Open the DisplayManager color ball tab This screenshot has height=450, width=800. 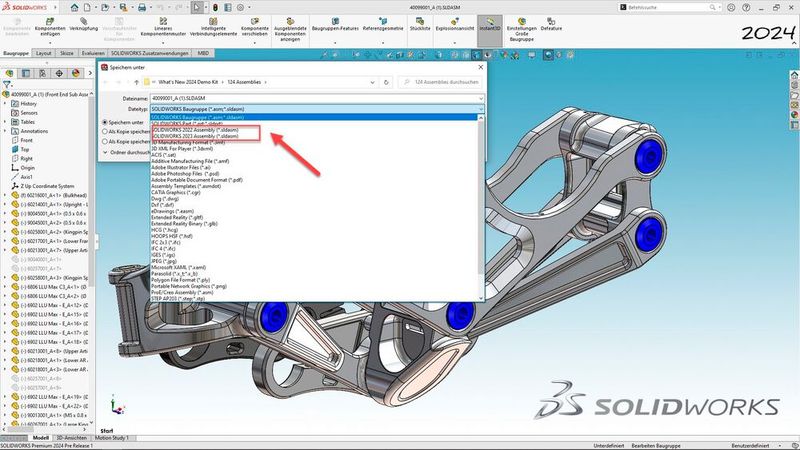click(76, 73)
